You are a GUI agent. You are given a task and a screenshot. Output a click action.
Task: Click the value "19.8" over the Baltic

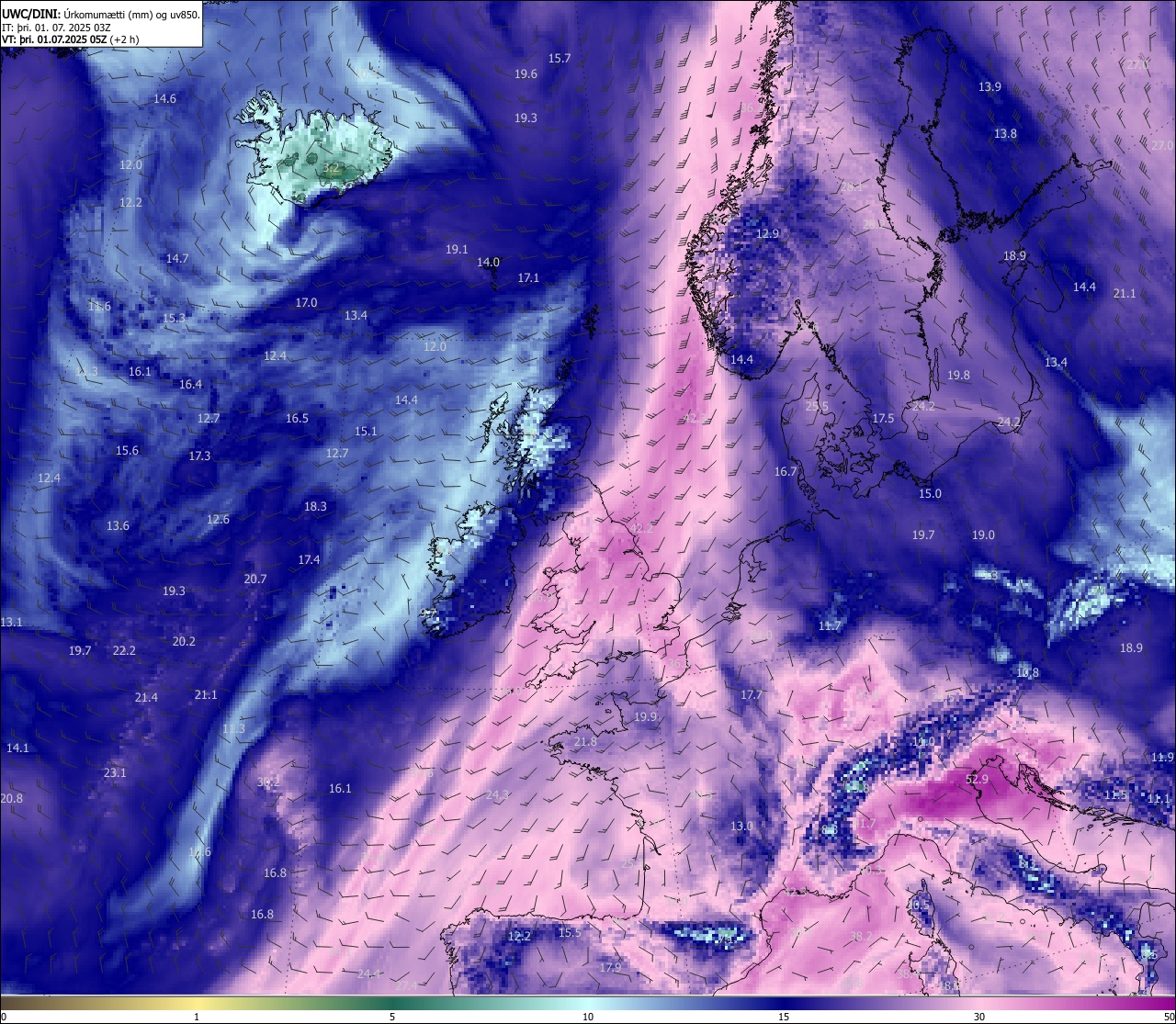tap(958, 375)
